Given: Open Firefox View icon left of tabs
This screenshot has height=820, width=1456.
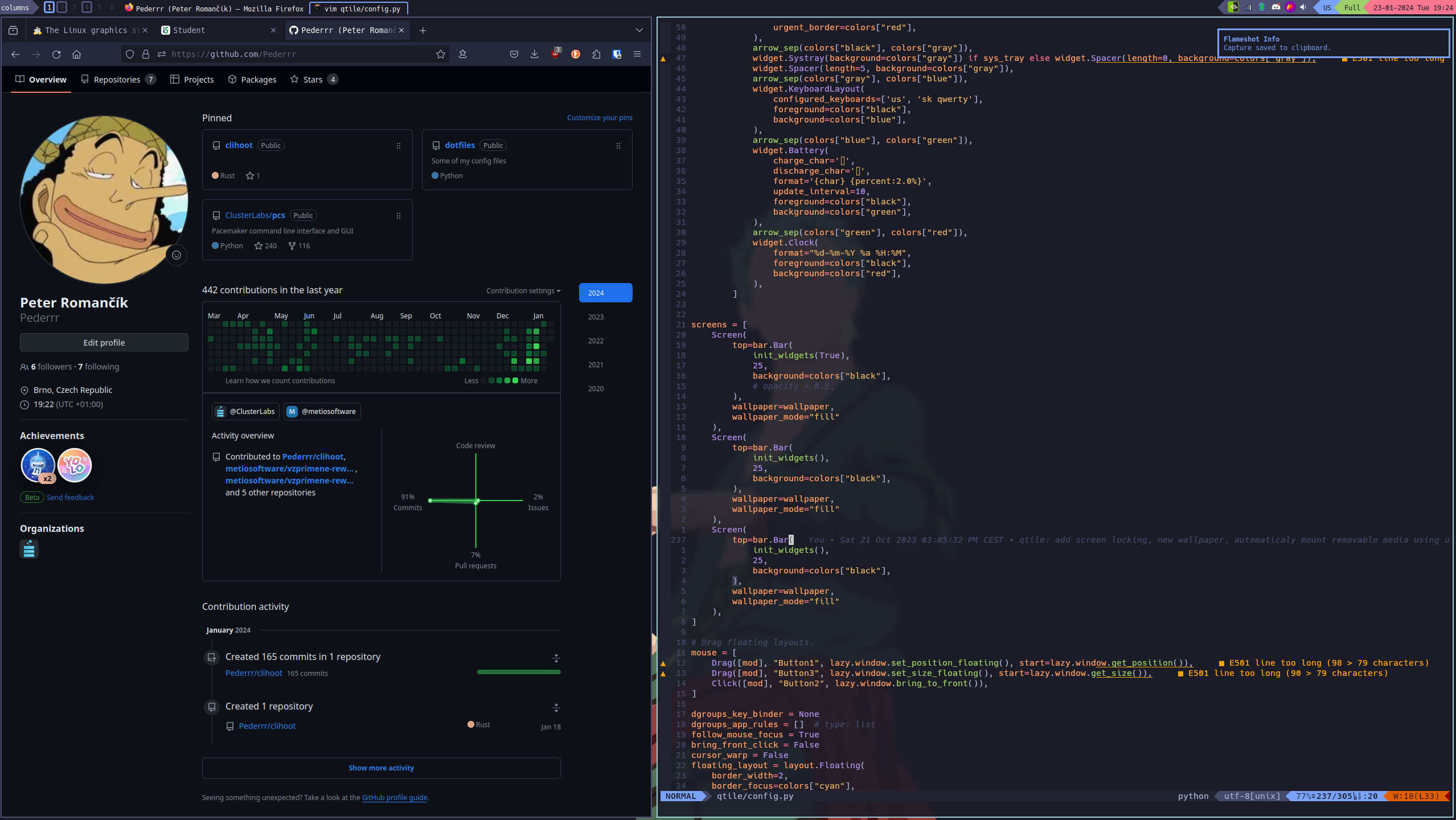Looking at the screenshot, I should coord(13,30).
